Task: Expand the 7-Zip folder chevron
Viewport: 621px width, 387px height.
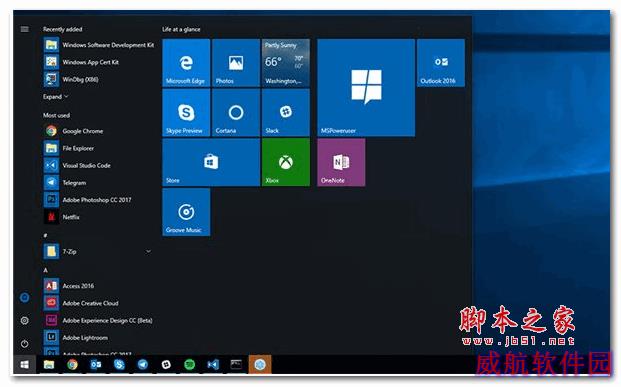Action: pyautogui.click(x=148, y=252)
